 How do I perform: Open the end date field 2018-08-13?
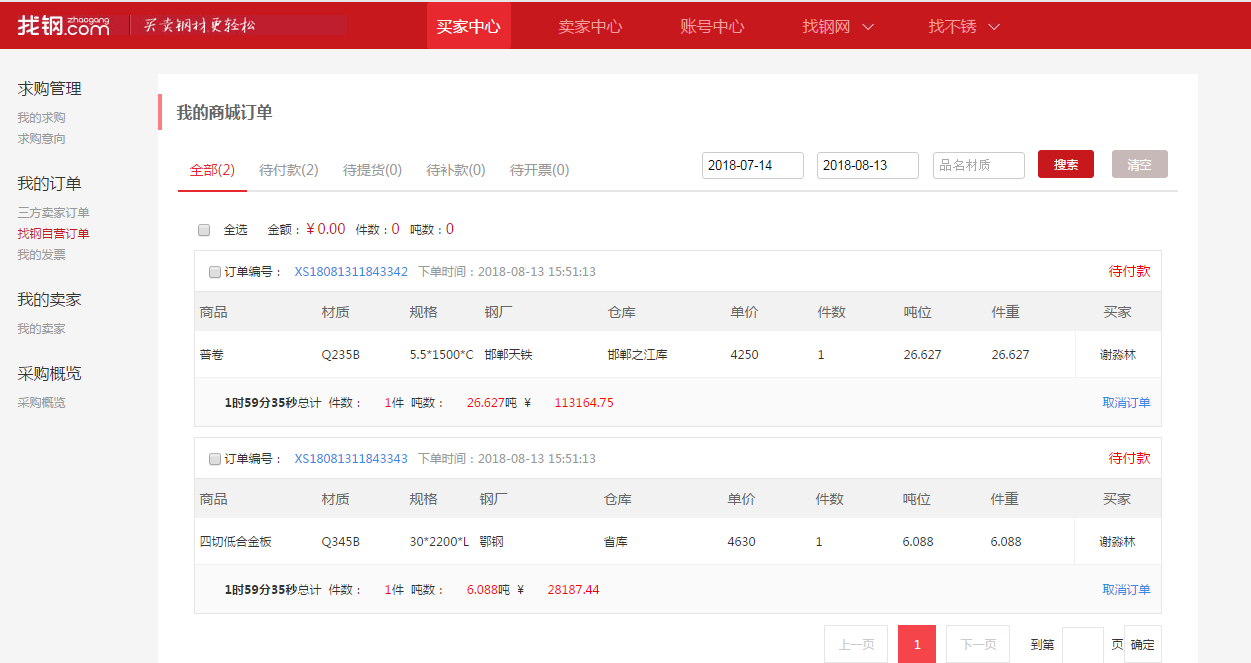(867, 165)
